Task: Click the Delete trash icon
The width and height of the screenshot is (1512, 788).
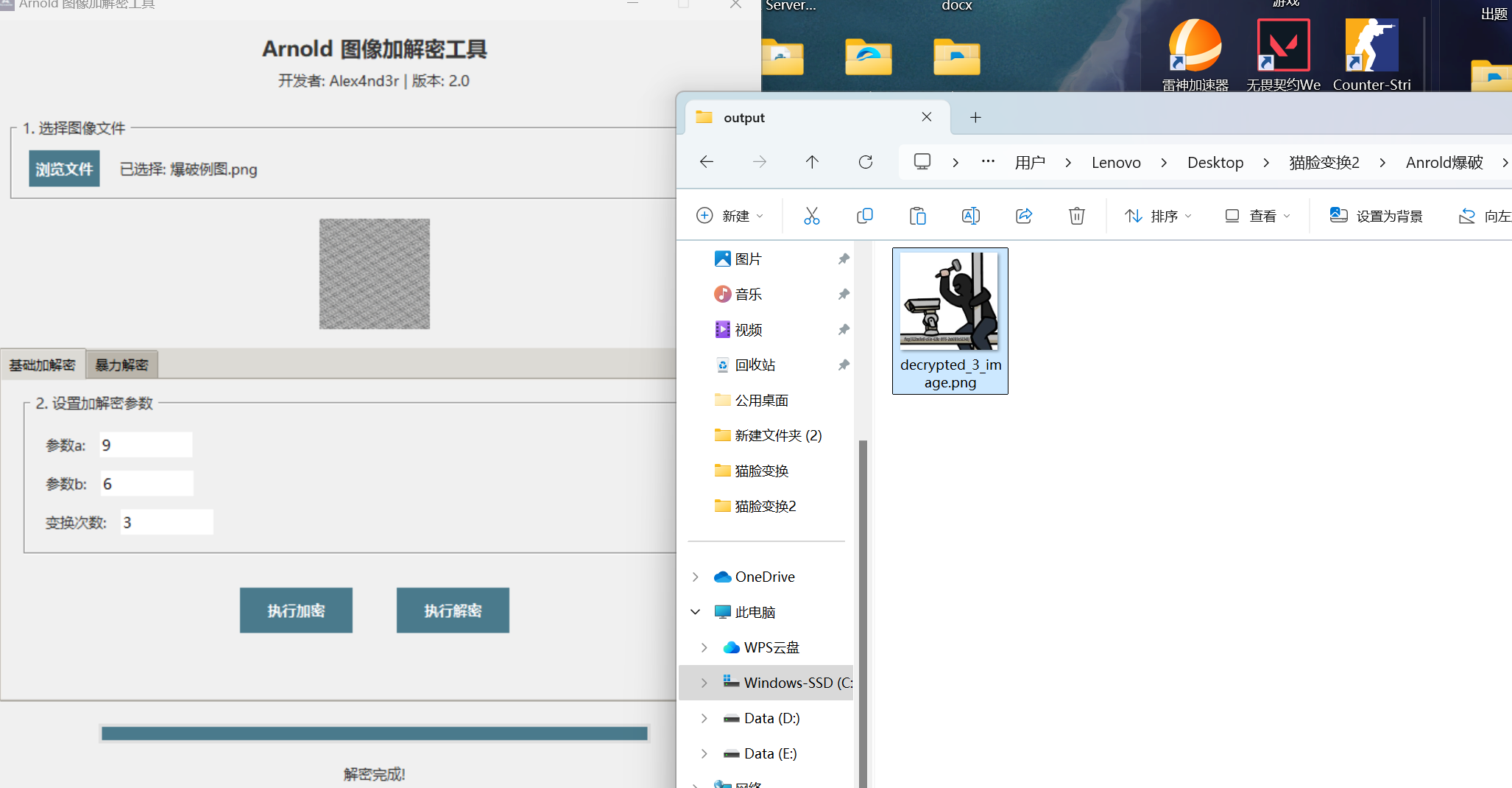Action: pyautogui.click(x=1077, y=215)
